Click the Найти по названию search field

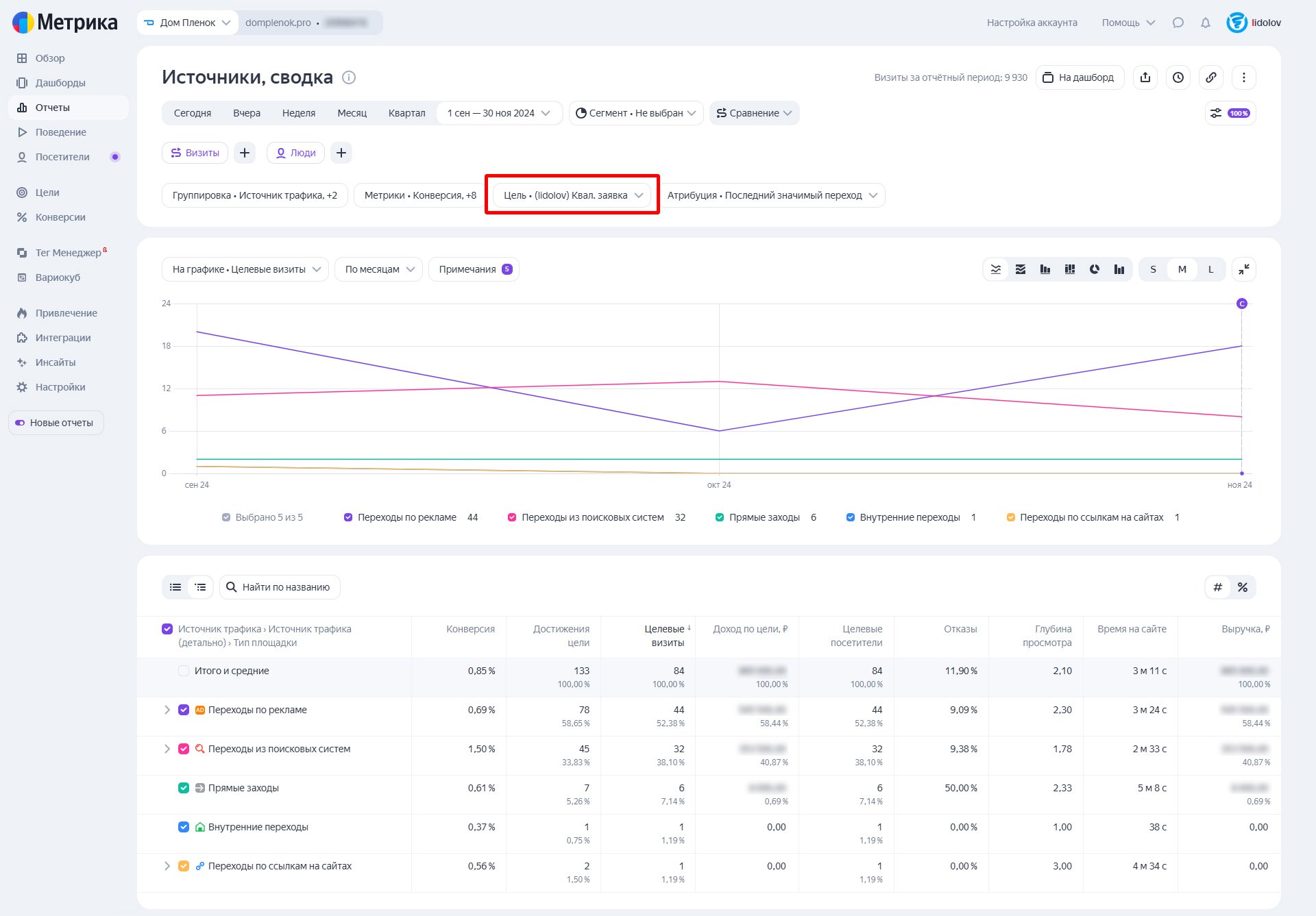click(286, 587)
